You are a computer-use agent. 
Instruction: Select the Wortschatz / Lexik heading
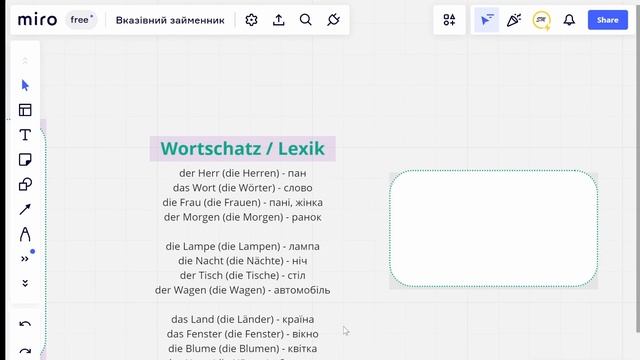242,149
